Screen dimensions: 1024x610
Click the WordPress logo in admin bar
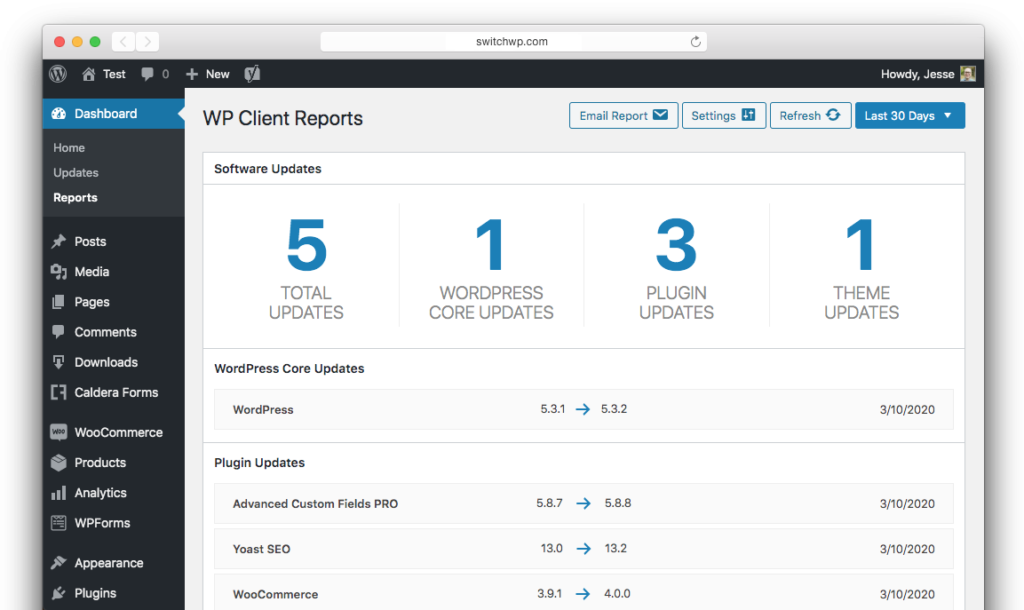tap(58, 74)
